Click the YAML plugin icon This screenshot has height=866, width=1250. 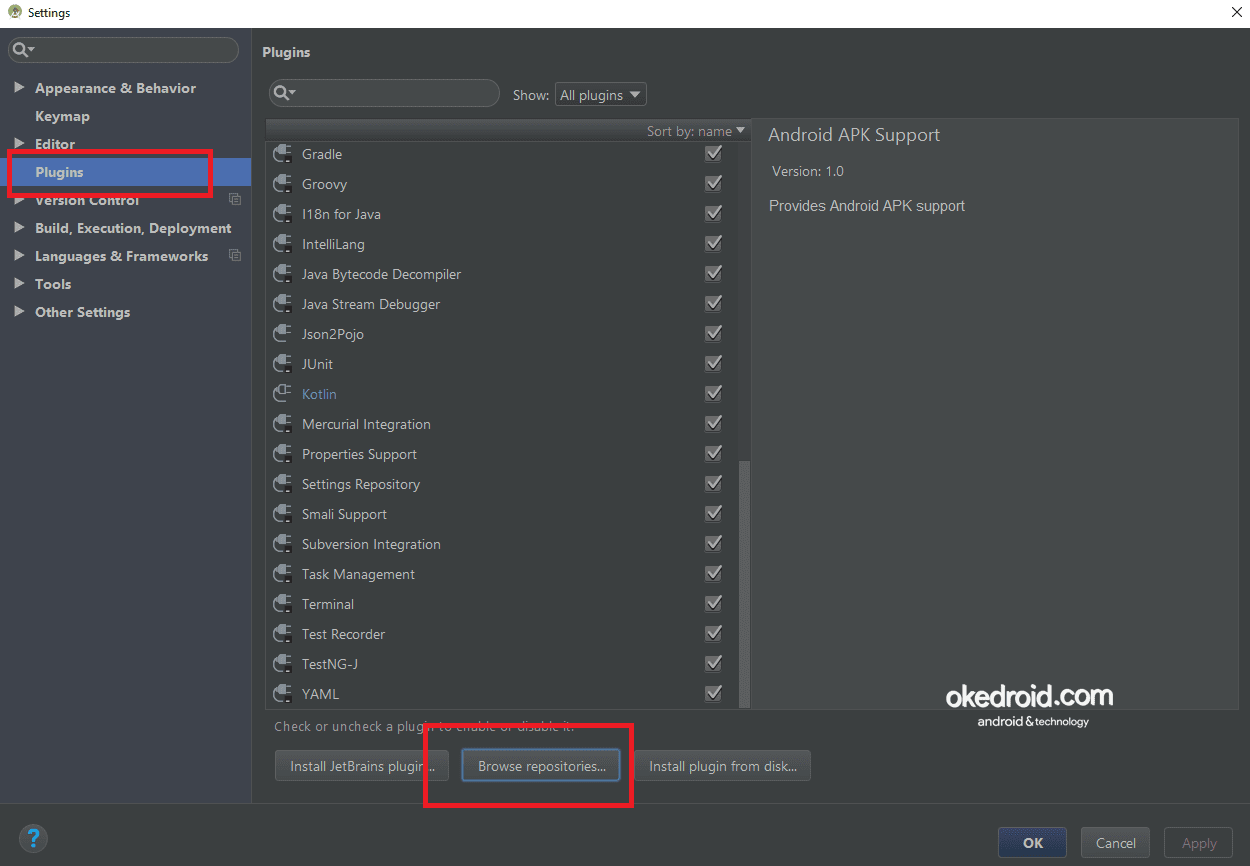coord(283,693)
